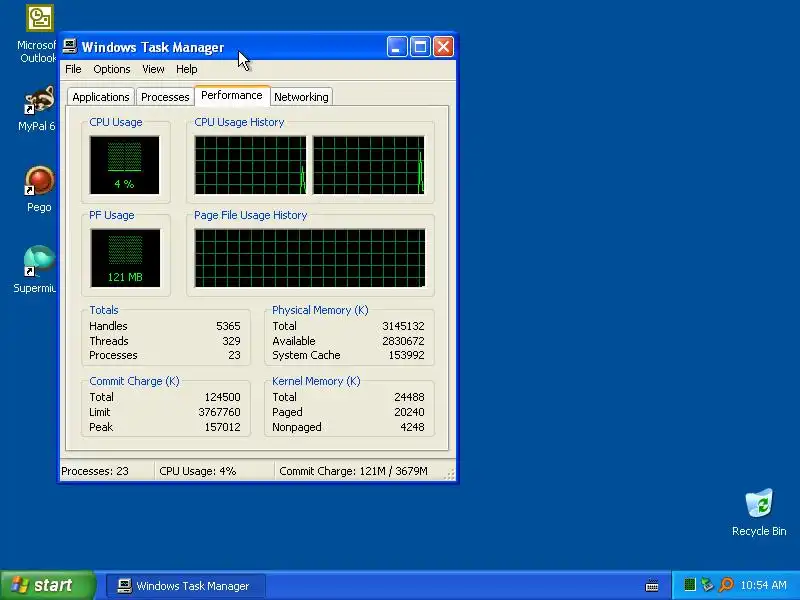Viewport: 800px width, 600px height.
Task: Click the CPU meter tray icon
Action: [x=689, y=585]
